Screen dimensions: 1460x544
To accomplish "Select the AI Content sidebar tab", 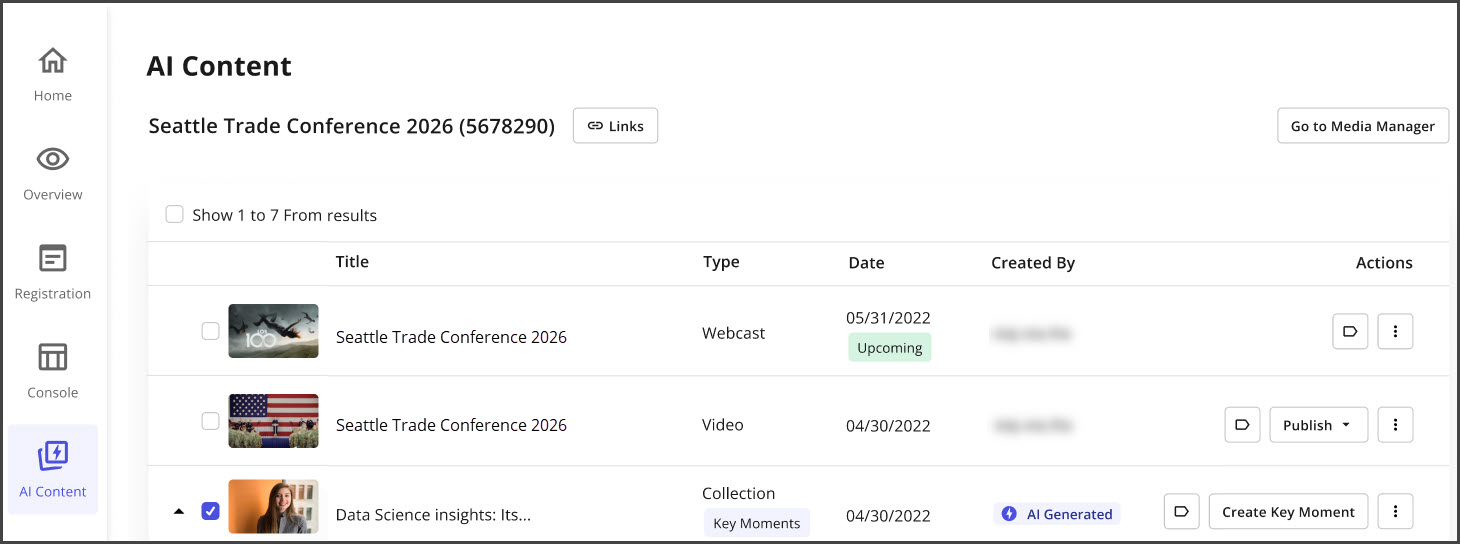I will [52, 469].
